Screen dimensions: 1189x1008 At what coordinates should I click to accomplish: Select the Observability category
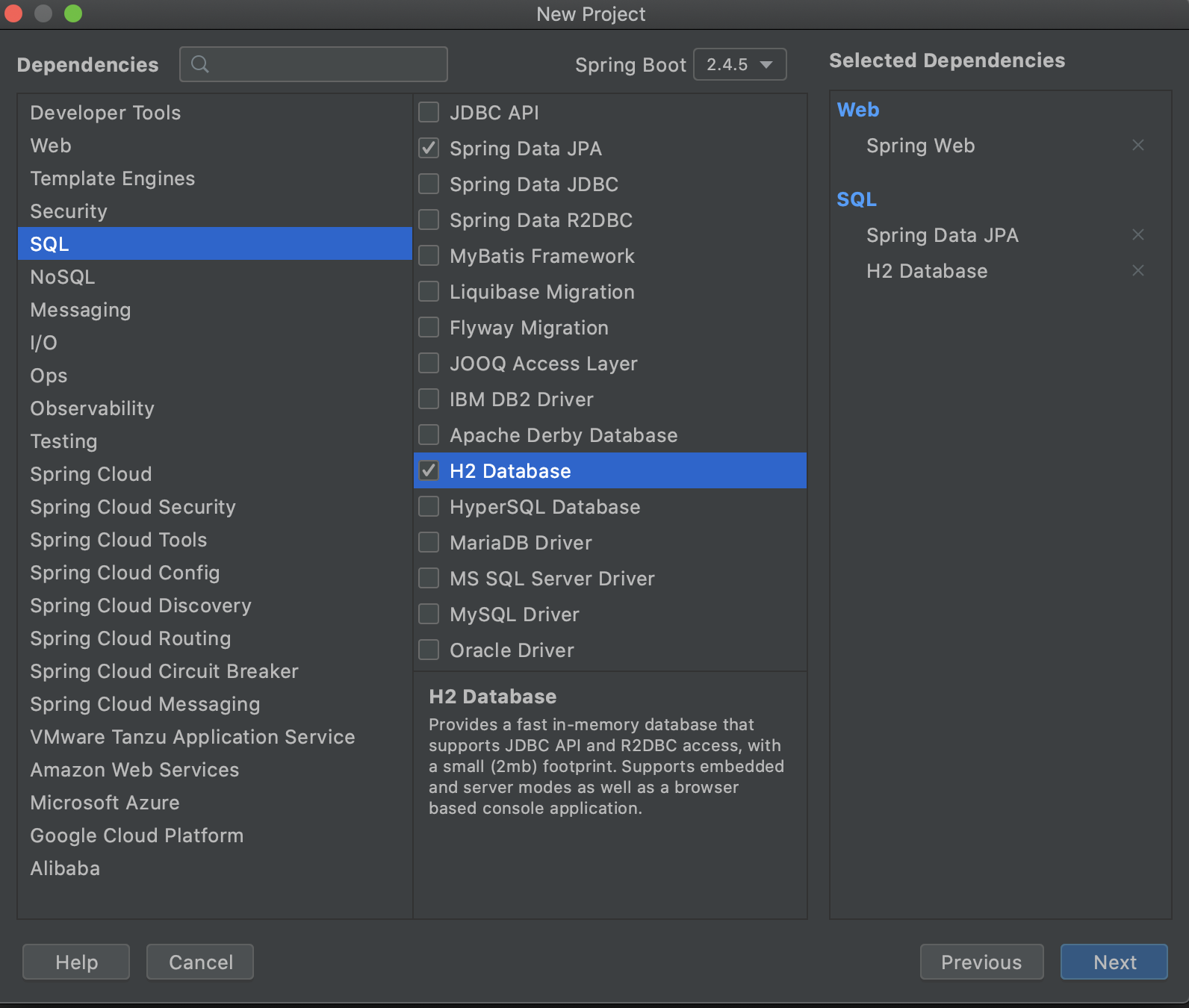(215, 408)
